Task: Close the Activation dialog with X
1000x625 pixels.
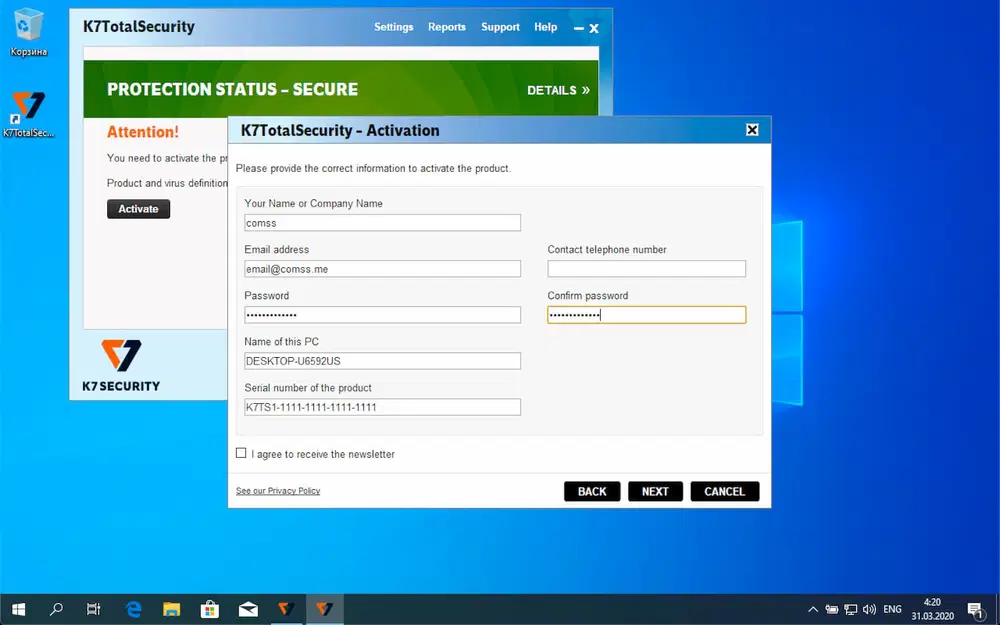Action: click(x=752, y=129)
